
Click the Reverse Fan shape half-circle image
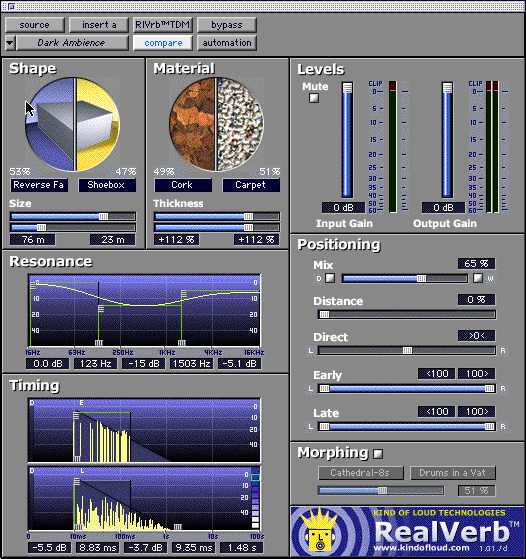click(50, 125)
